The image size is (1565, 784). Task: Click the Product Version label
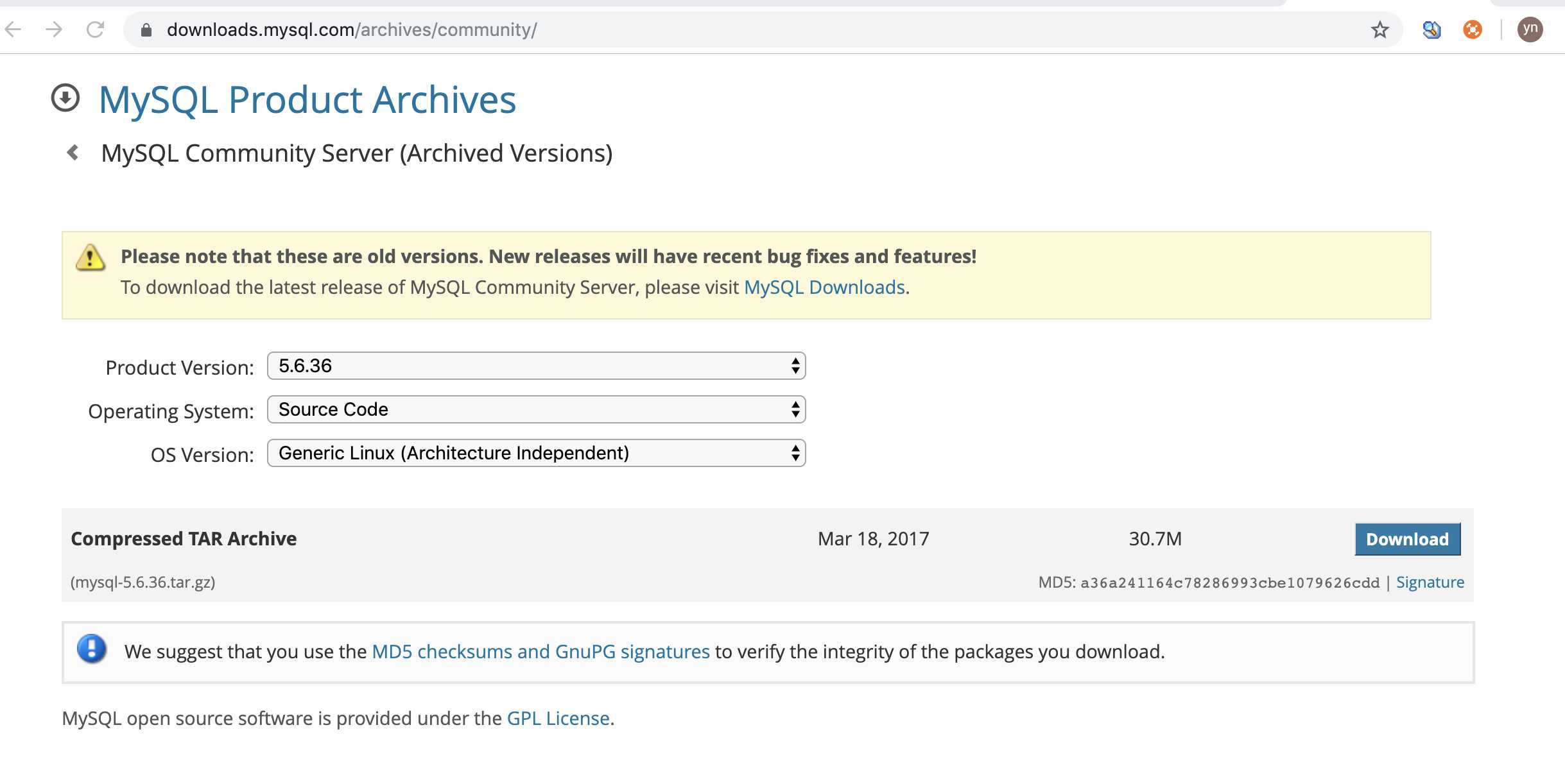pyautogui.click(x=180, y=368)
